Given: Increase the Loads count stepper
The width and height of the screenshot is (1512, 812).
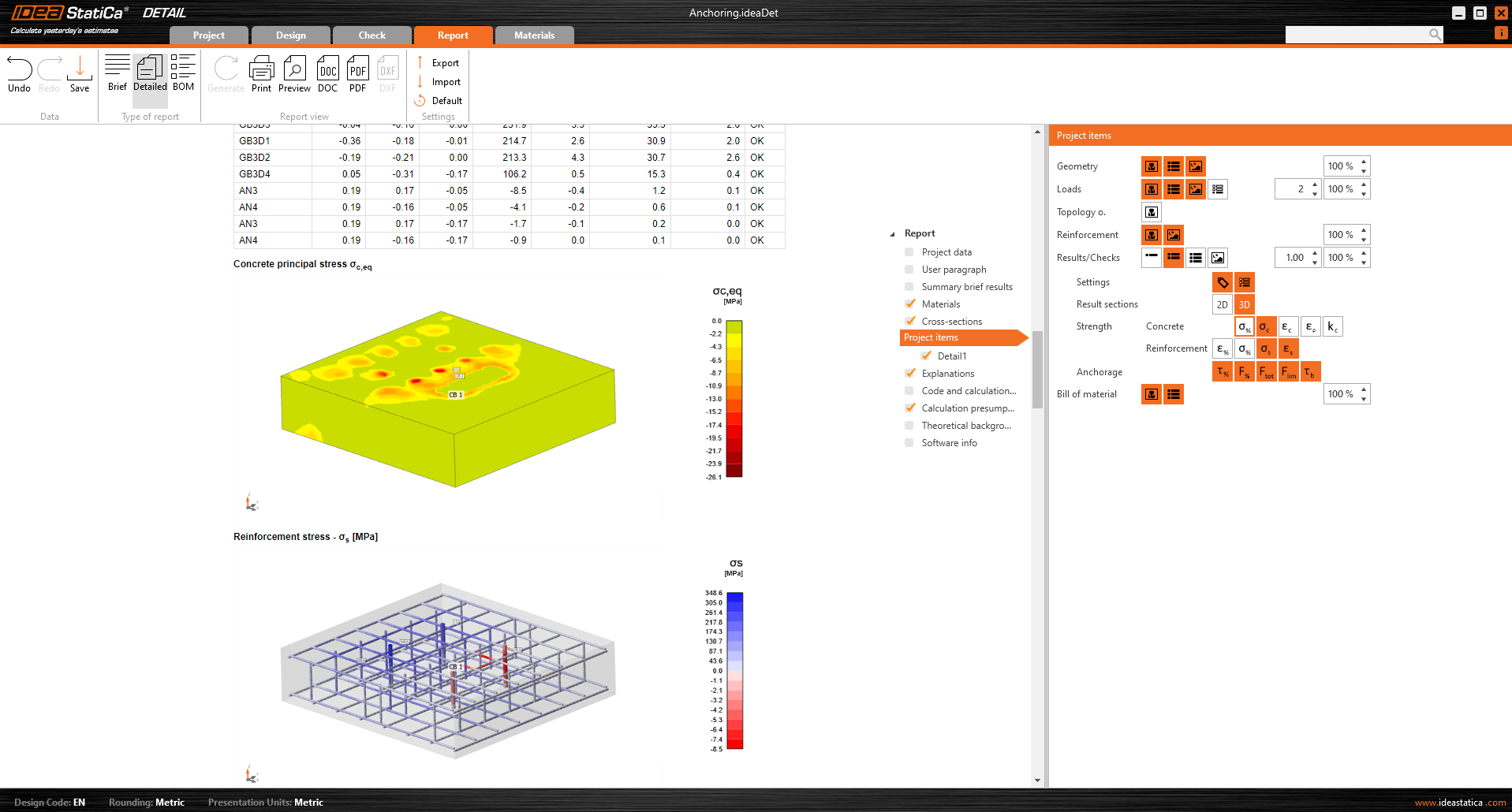Looking at the screenshot, I should click(1315, 184).
